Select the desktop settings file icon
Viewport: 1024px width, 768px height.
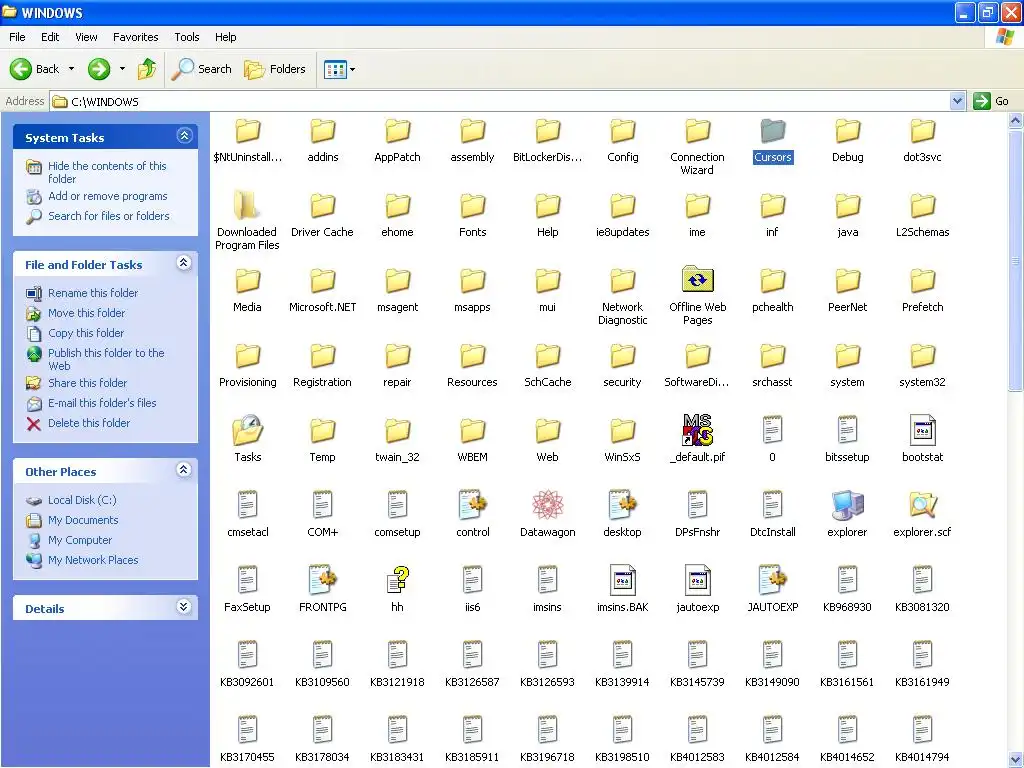click(x=622, y=505)
